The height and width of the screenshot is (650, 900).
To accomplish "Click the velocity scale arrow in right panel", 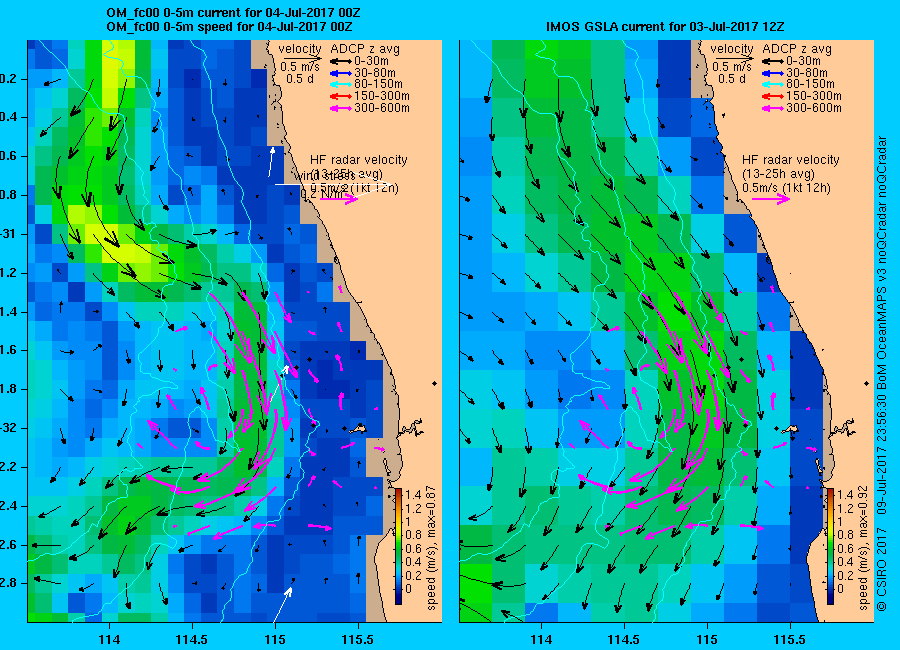I will point(735,57).
